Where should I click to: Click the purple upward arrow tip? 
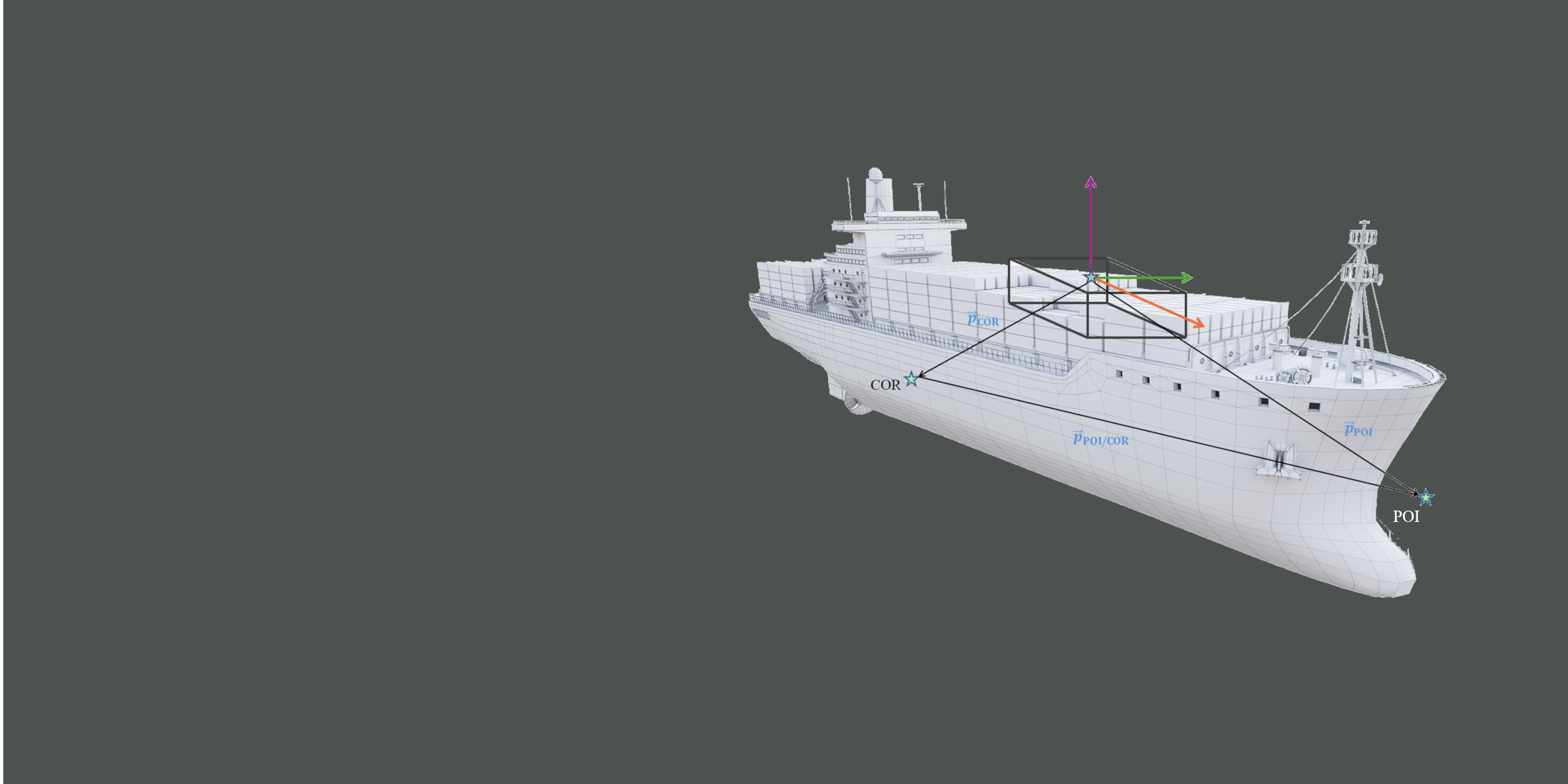1091,181
